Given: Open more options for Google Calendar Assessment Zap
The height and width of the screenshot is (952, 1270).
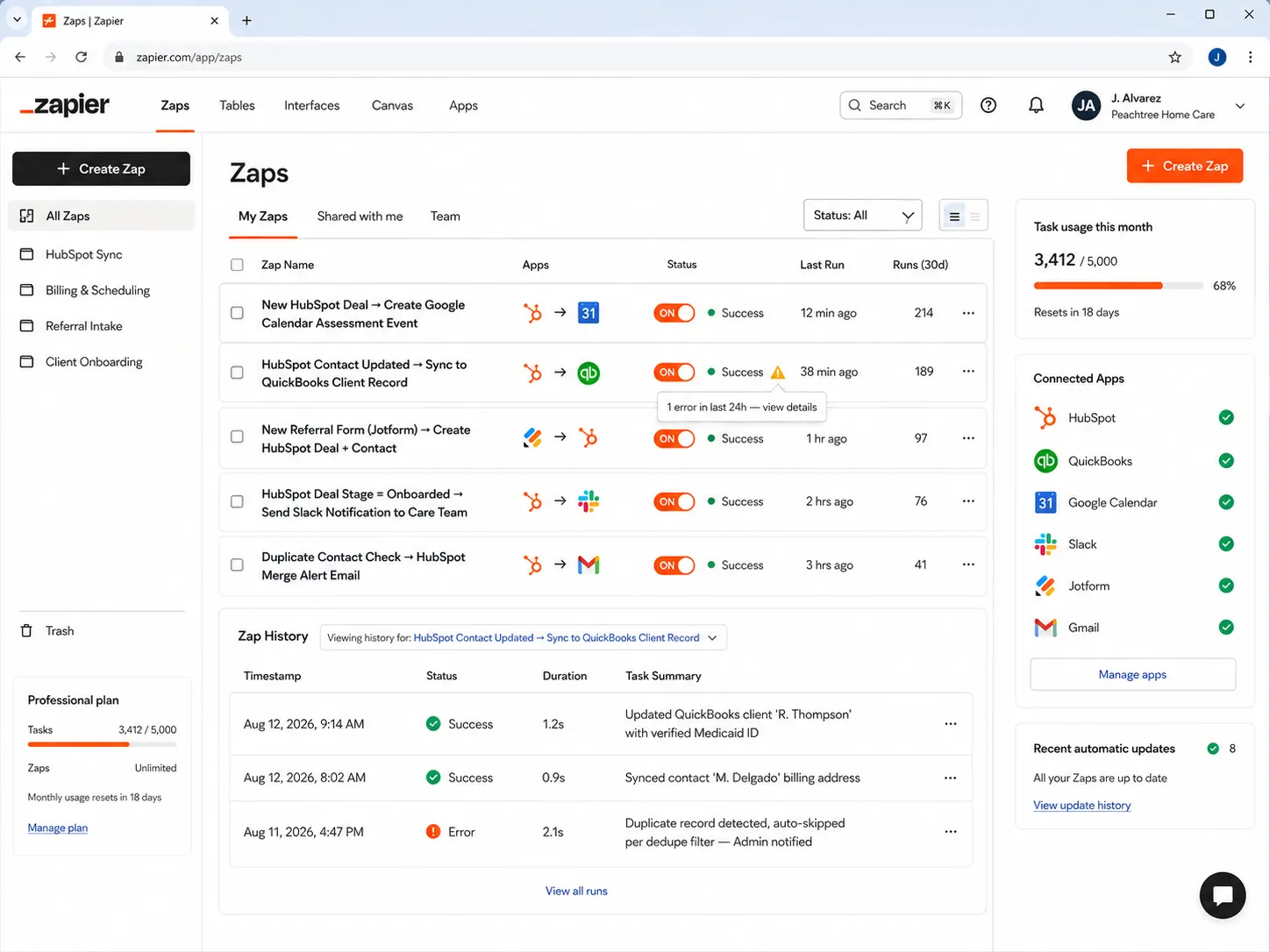Looking at the screenshot, I should pos(968,313).
